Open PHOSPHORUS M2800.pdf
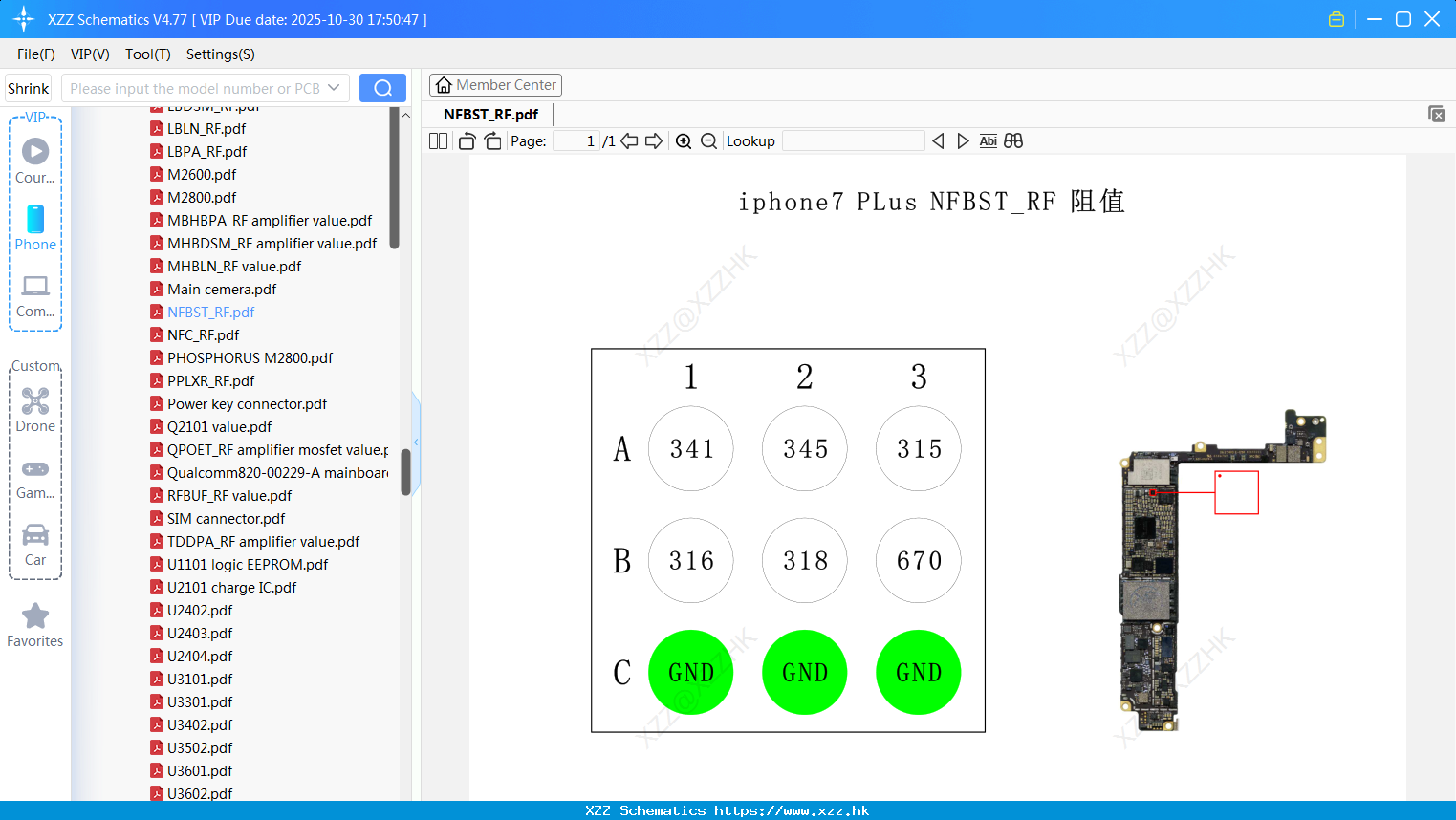The height and width of the screenshot is (820, 1456). click(250, 357)
